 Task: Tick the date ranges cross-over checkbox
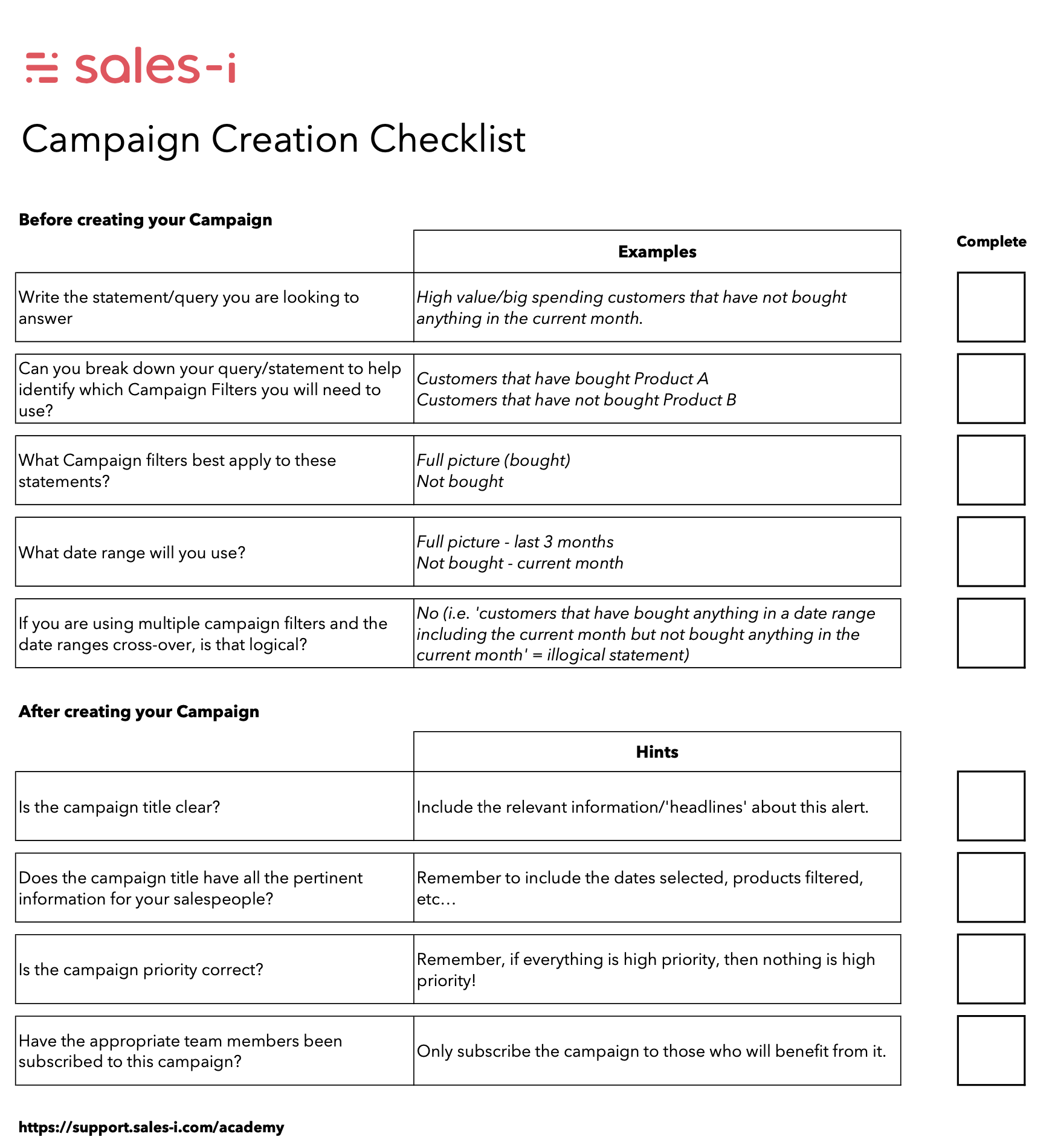coord(991,633)
